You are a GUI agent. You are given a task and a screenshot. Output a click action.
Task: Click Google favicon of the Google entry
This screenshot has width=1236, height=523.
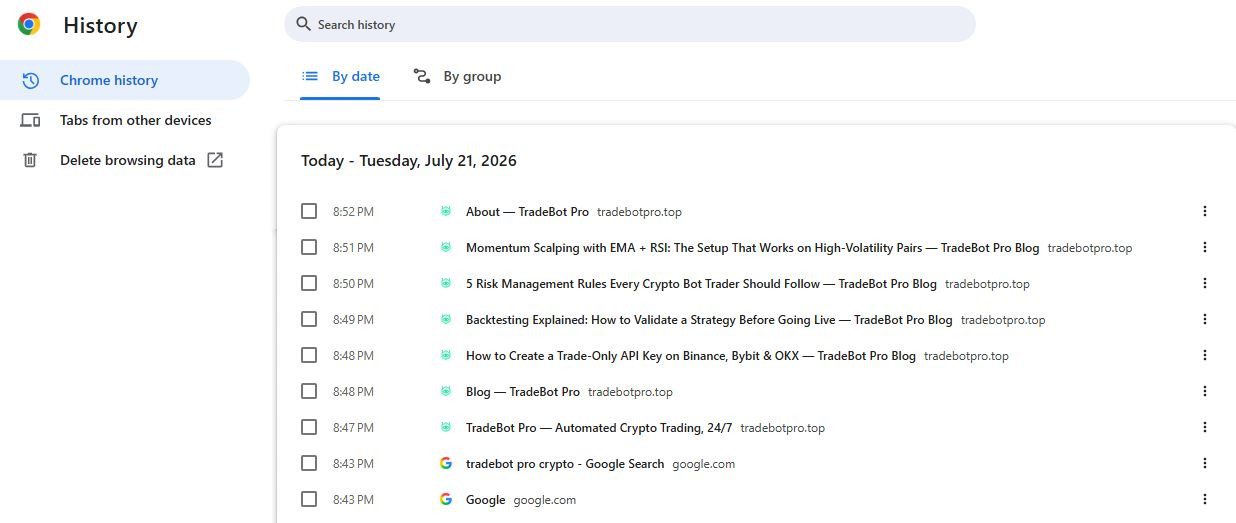pos(446,499)
